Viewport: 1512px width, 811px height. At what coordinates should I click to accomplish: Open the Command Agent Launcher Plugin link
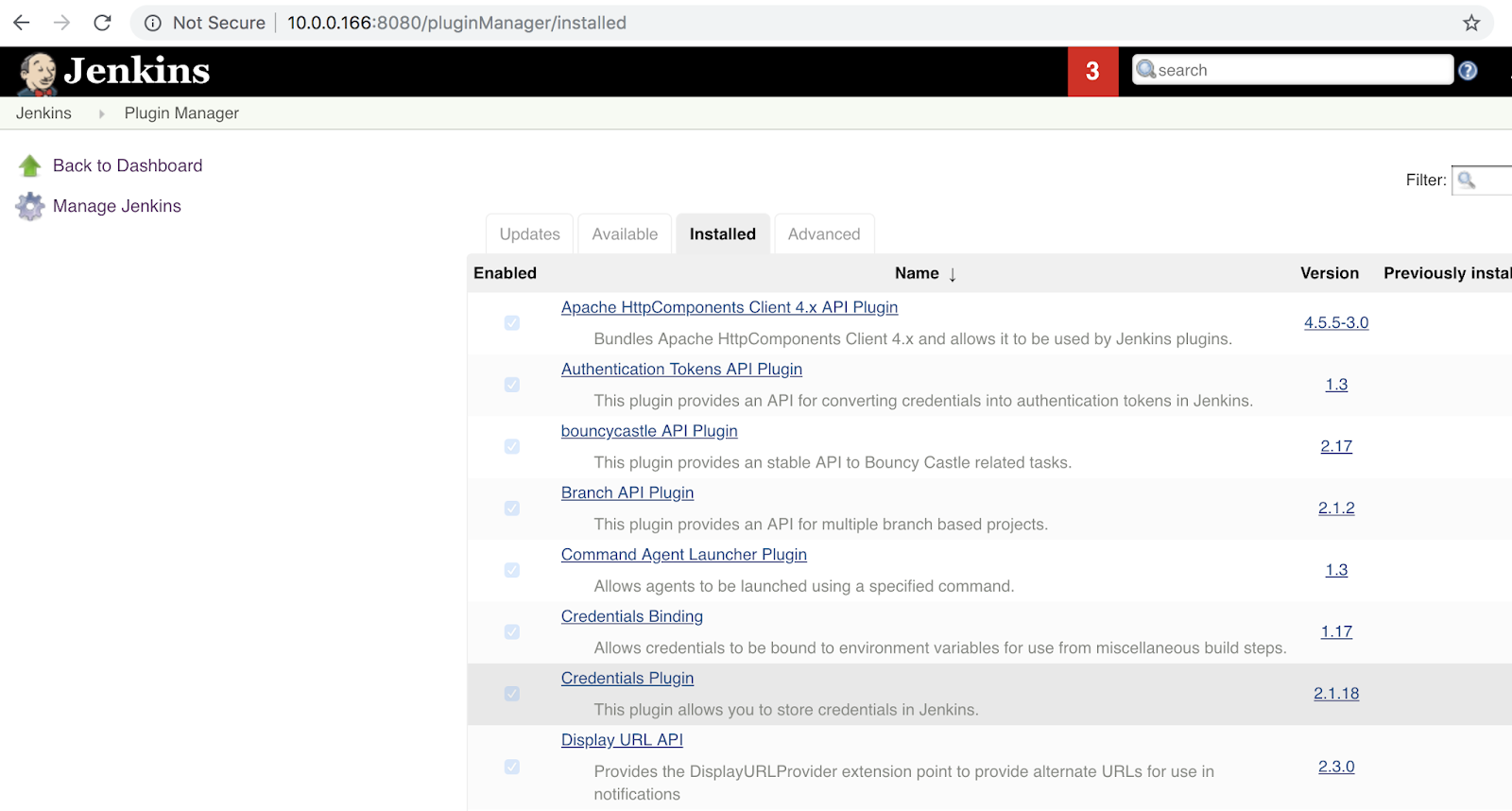tap(684, 555)
